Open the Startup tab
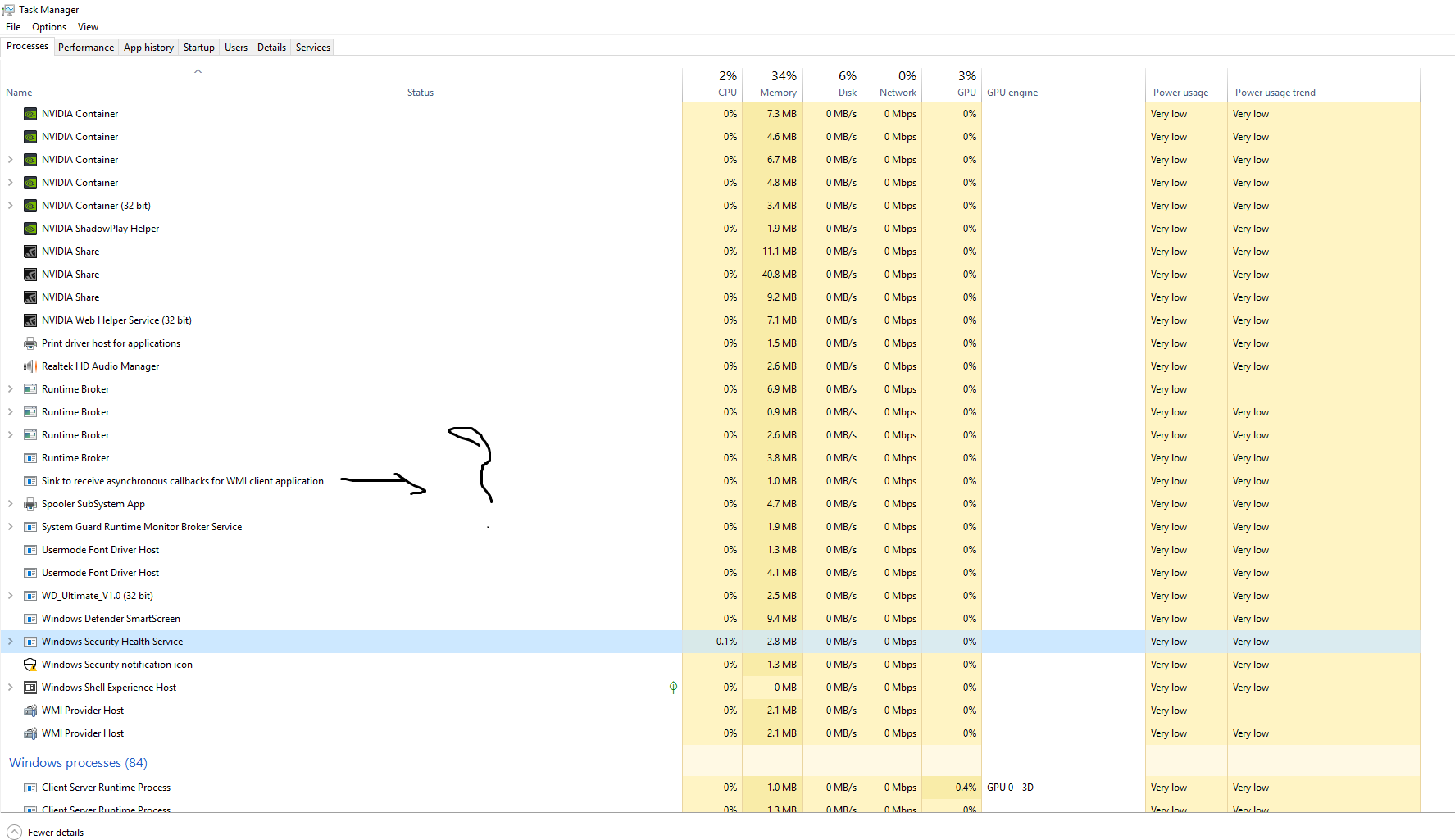This screenshot has height=840, width=1455. click(198, 48)
